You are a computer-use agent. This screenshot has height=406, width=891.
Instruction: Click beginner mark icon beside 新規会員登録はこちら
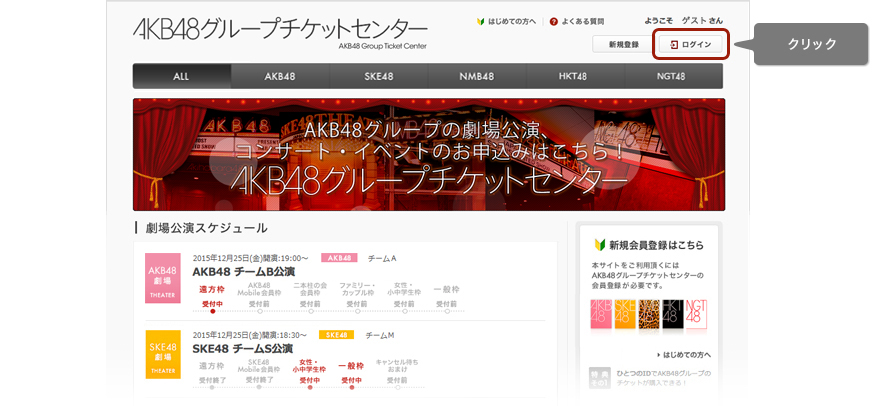pyautogui.click(x=599, y=245)
